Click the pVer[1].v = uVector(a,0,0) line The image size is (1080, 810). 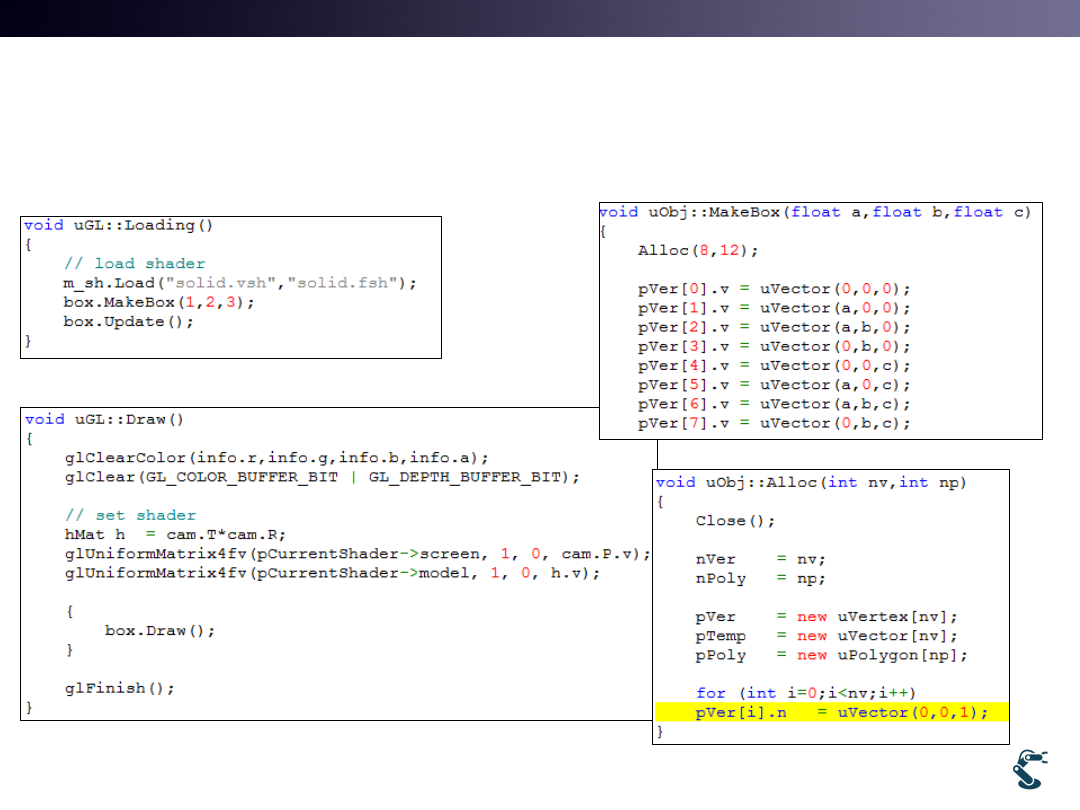click(774, 309)
